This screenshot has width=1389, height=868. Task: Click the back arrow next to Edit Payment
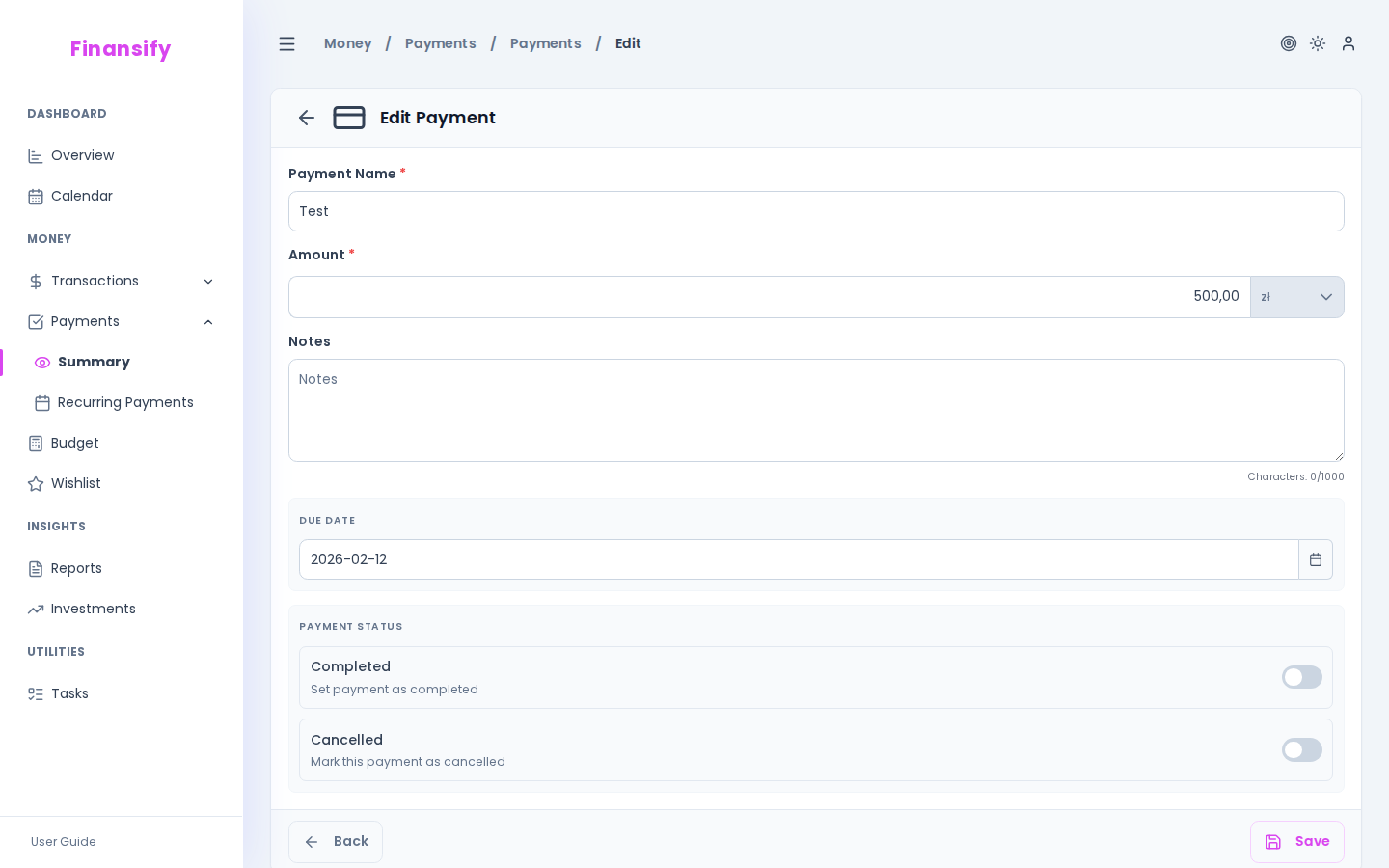(x=307, y=118)
